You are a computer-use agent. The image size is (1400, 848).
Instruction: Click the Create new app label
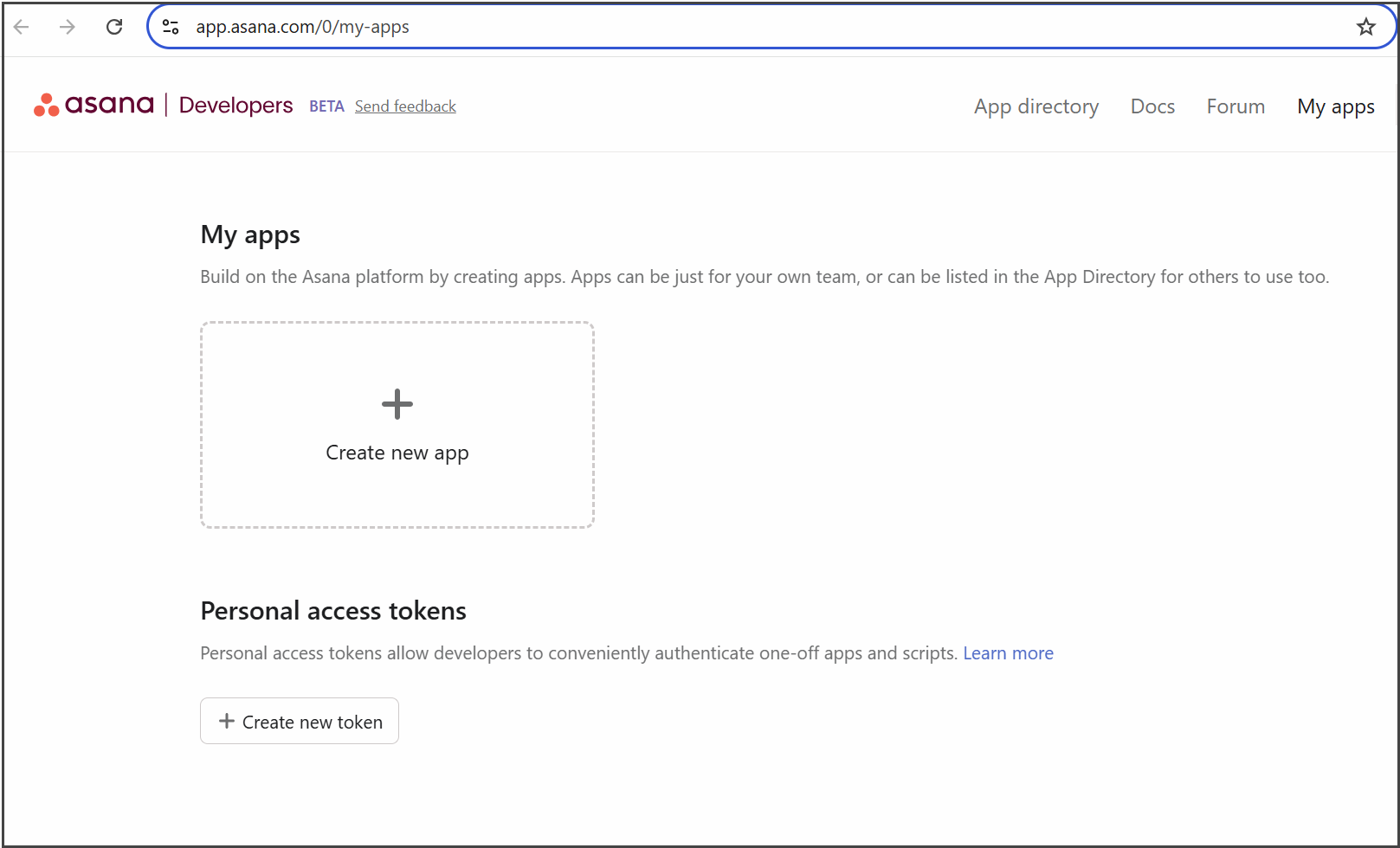[397, 453]
